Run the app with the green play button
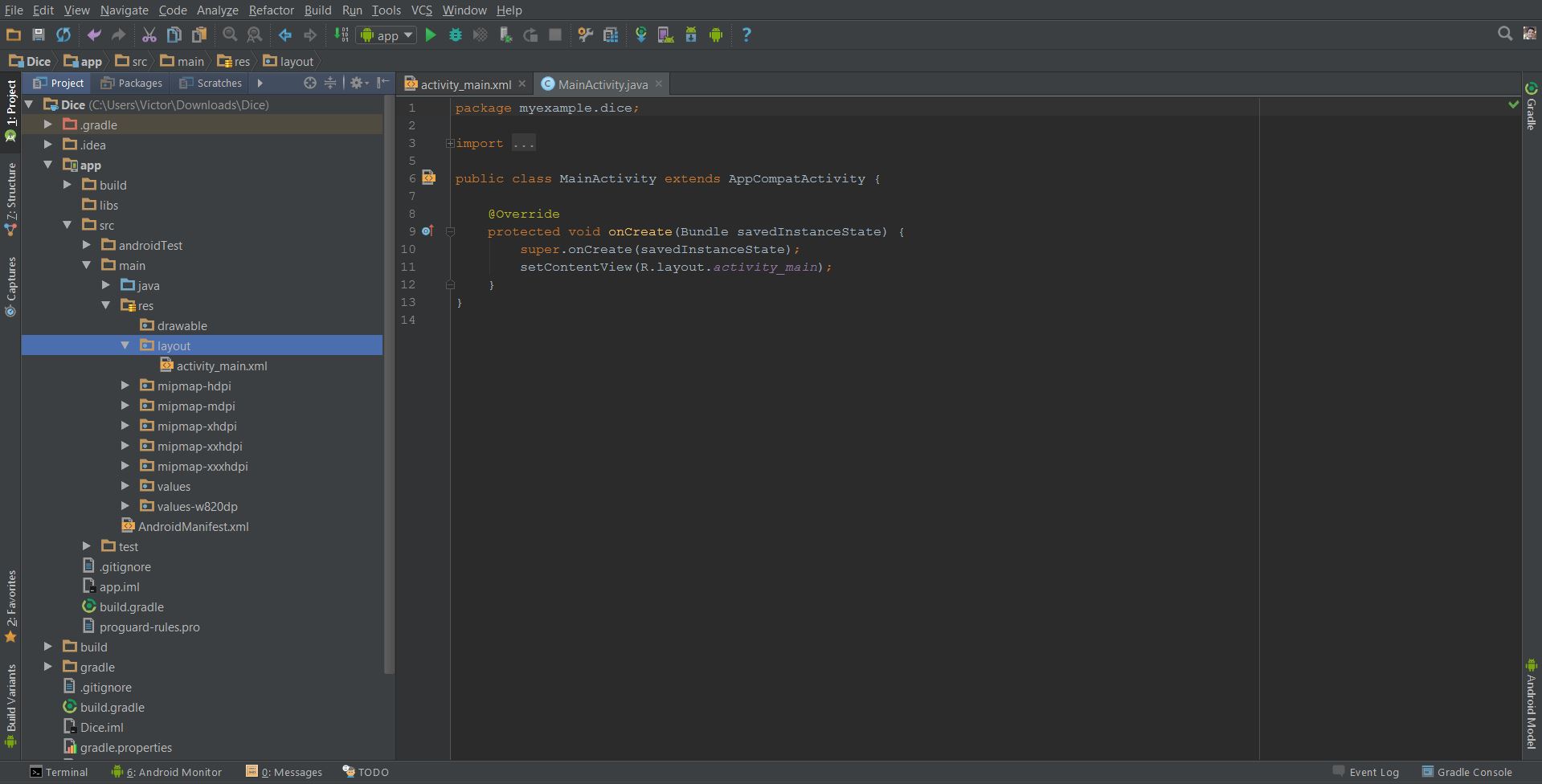The width and height of the screenshot is (1542, 784). [x=431, y=35]
